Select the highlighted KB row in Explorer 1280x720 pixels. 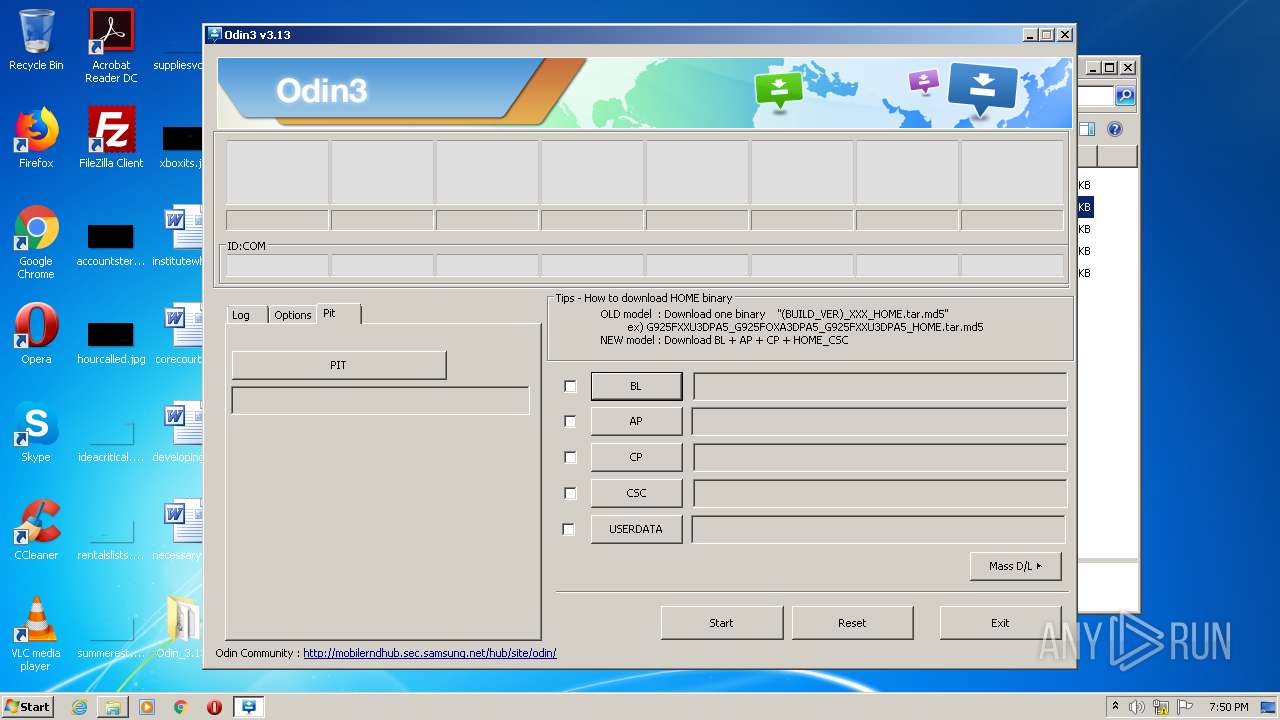click(x=1084, y=207)
